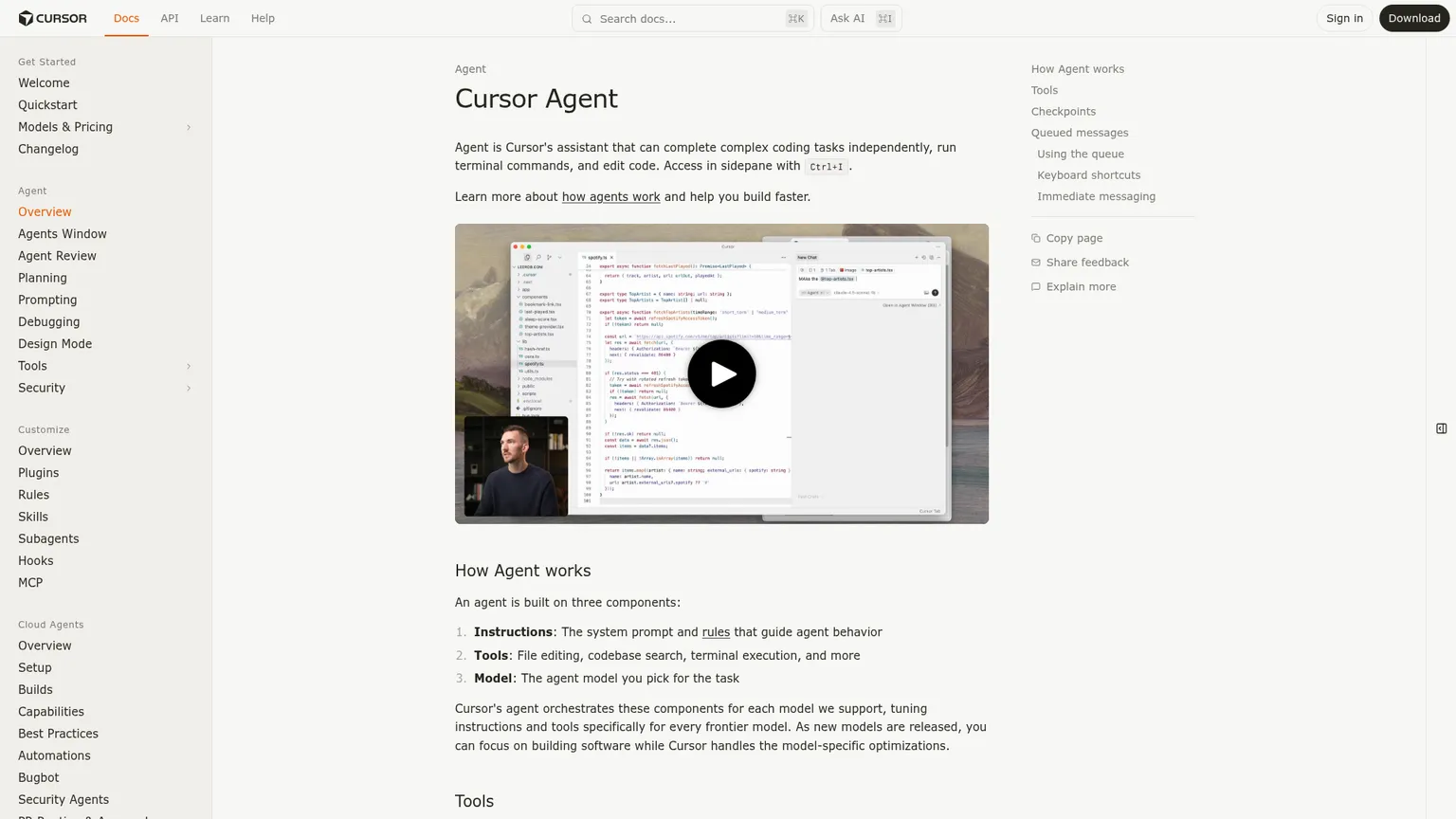Open the Welcome page

(44, 83)
